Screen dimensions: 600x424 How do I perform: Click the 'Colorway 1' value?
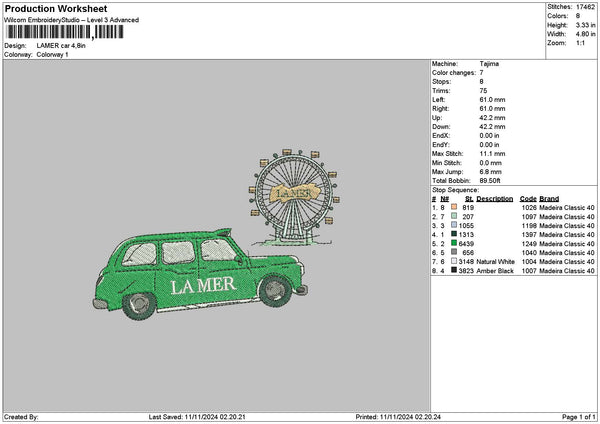click(x=52, y=55)
